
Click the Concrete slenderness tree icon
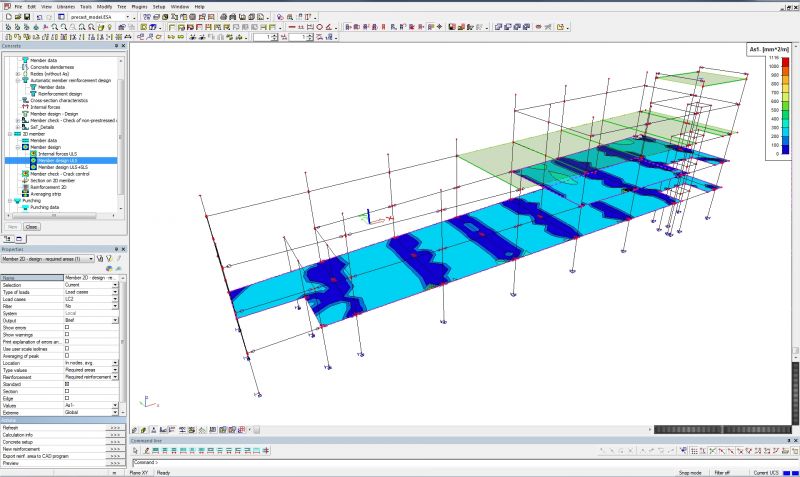click(25, 67)
